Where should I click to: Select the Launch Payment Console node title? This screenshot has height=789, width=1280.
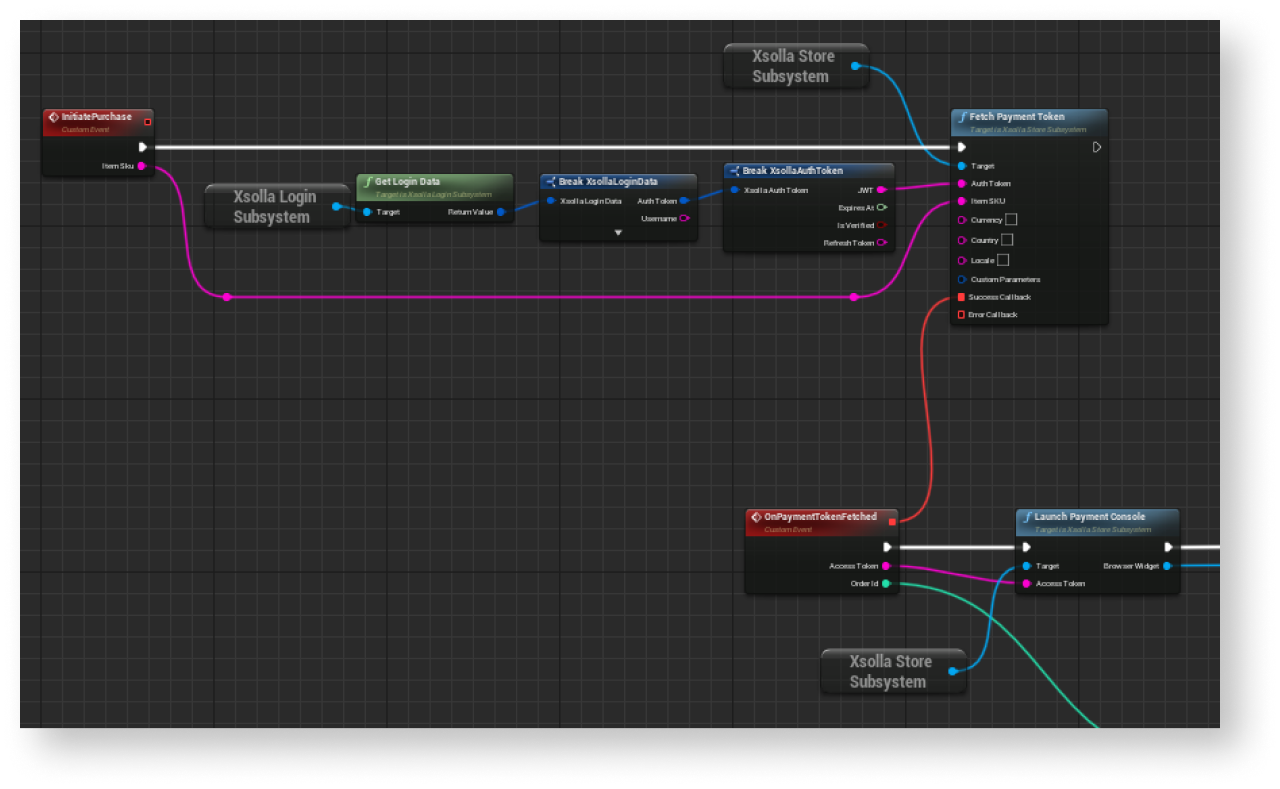[x=1089, y=517]
